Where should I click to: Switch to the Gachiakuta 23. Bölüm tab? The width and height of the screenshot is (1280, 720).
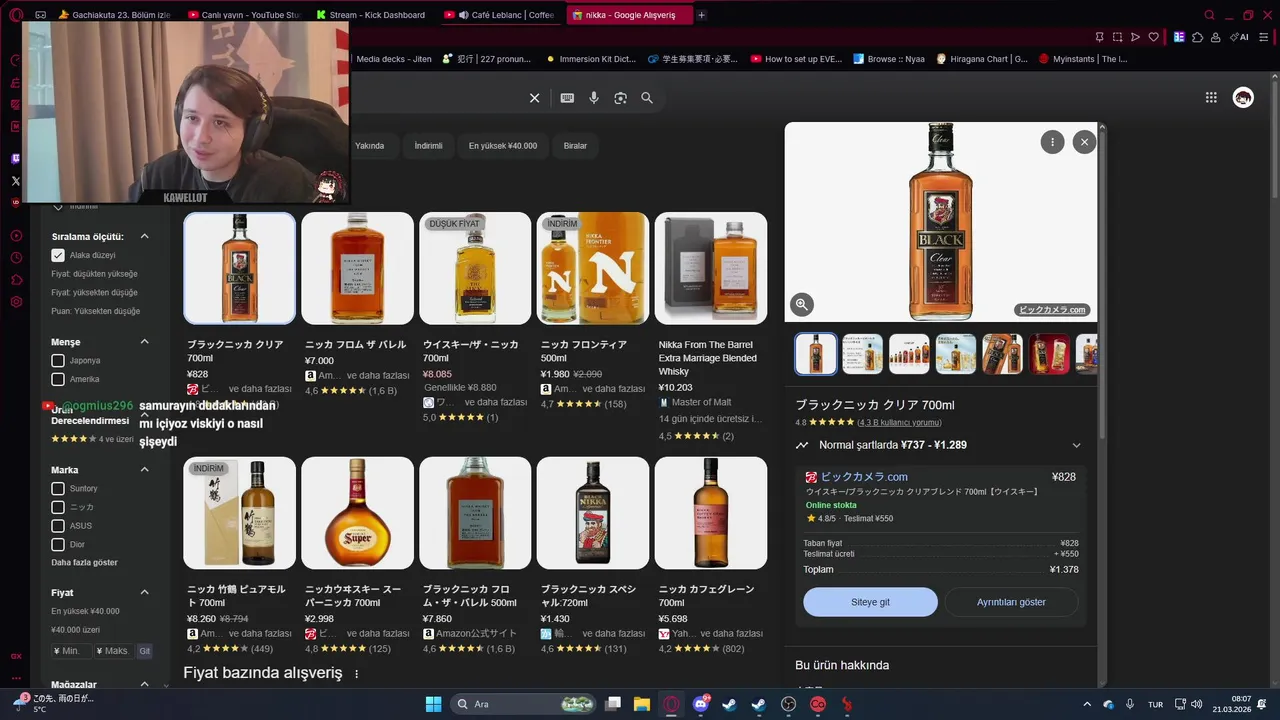pyautogui.click(x=114, y=15)
